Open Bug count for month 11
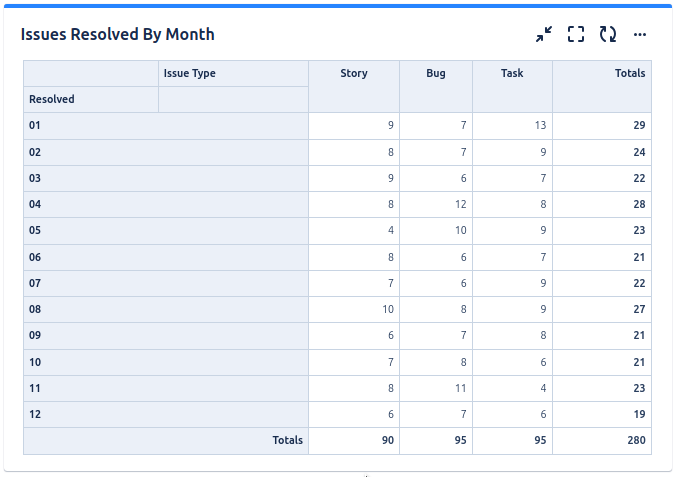681x477 pixels. 461,388
